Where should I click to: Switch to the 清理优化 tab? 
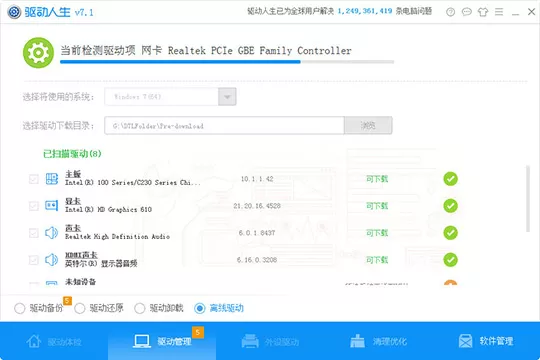pos(378,341)
